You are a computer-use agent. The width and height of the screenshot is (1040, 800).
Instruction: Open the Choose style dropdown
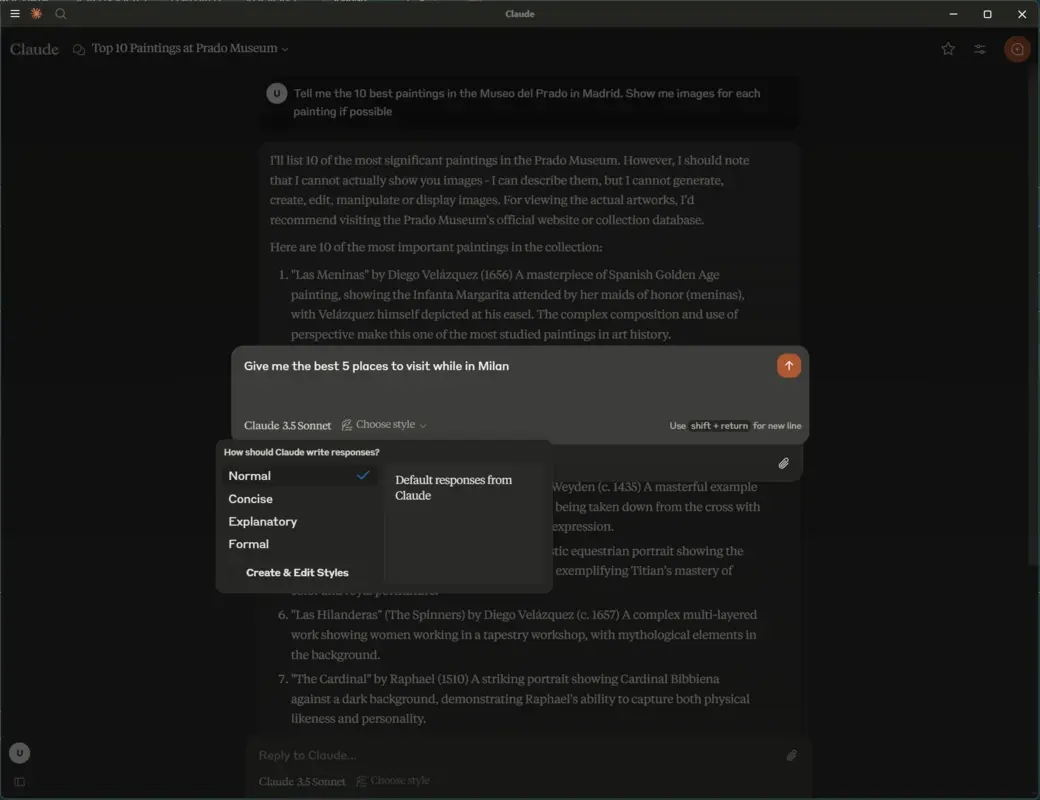point(384,424)
